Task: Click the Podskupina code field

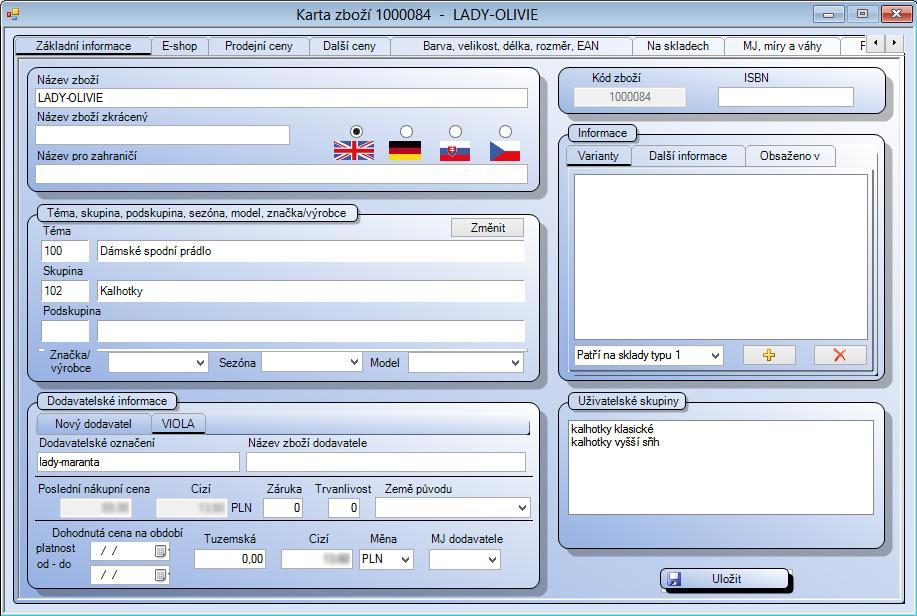Action: click(x=65, y=331)
